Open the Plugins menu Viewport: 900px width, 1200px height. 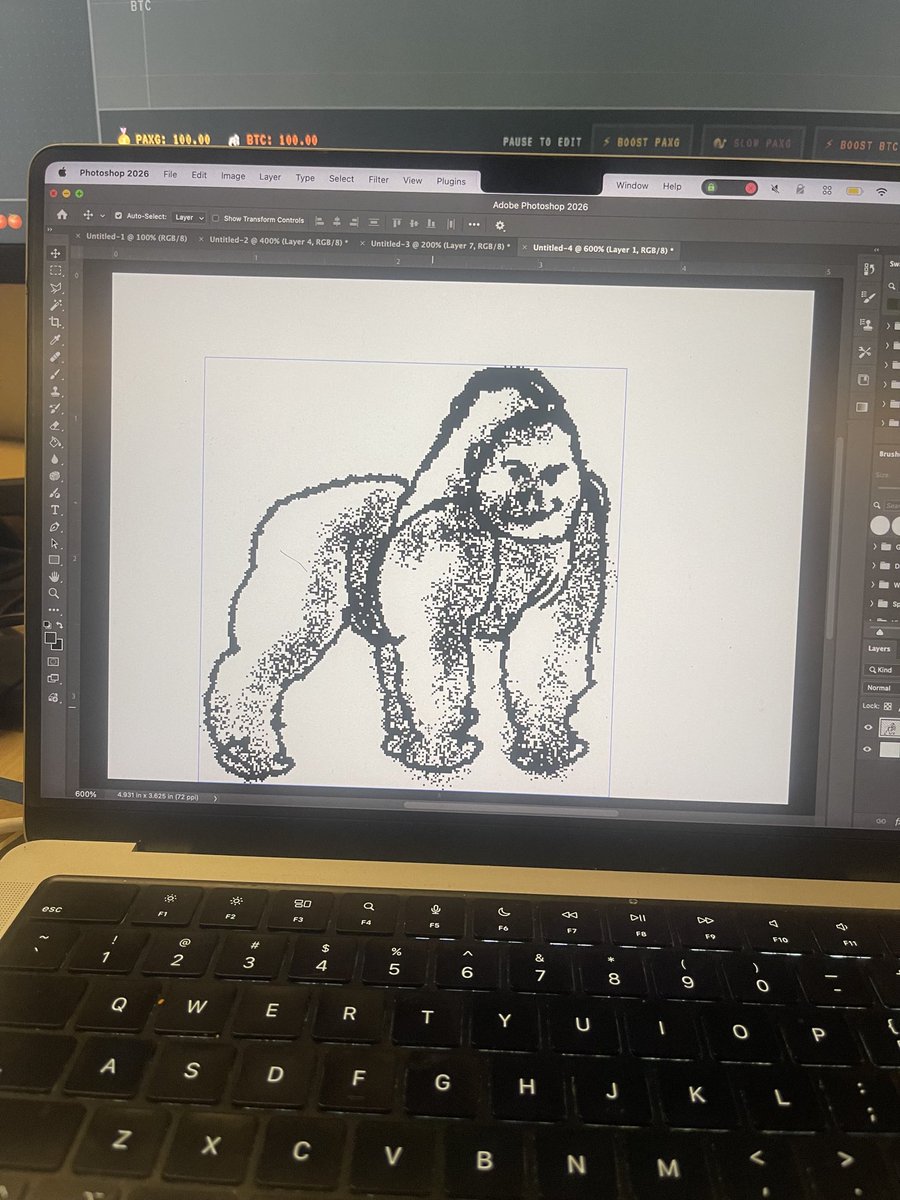coord(451,181)
